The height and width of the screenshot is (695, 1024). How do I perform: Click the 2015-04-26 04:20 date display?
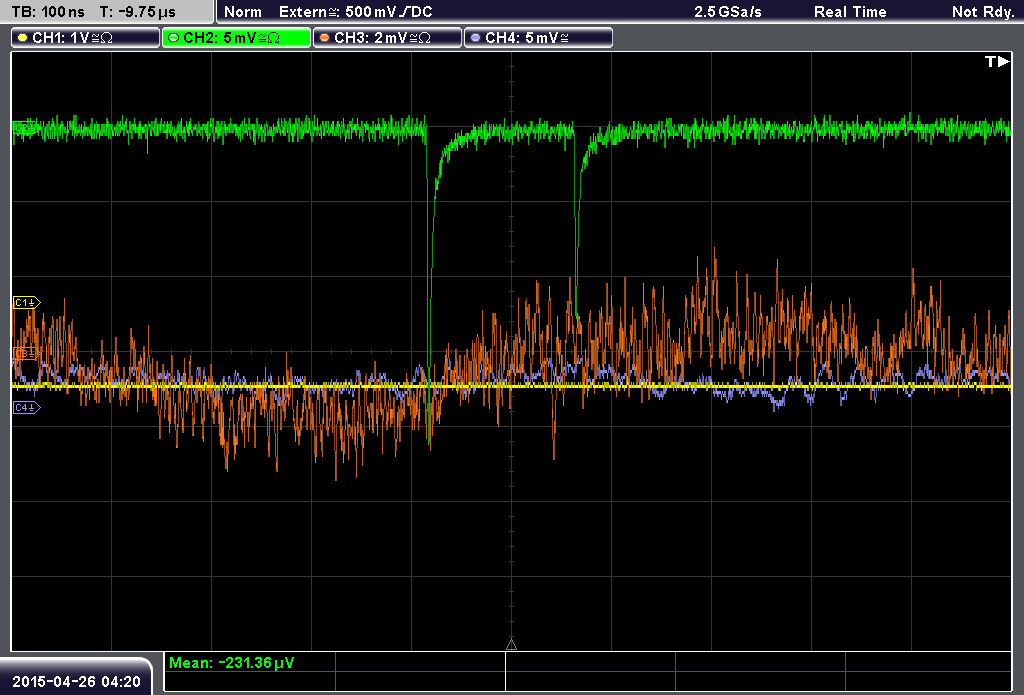[x=76, y=682]
